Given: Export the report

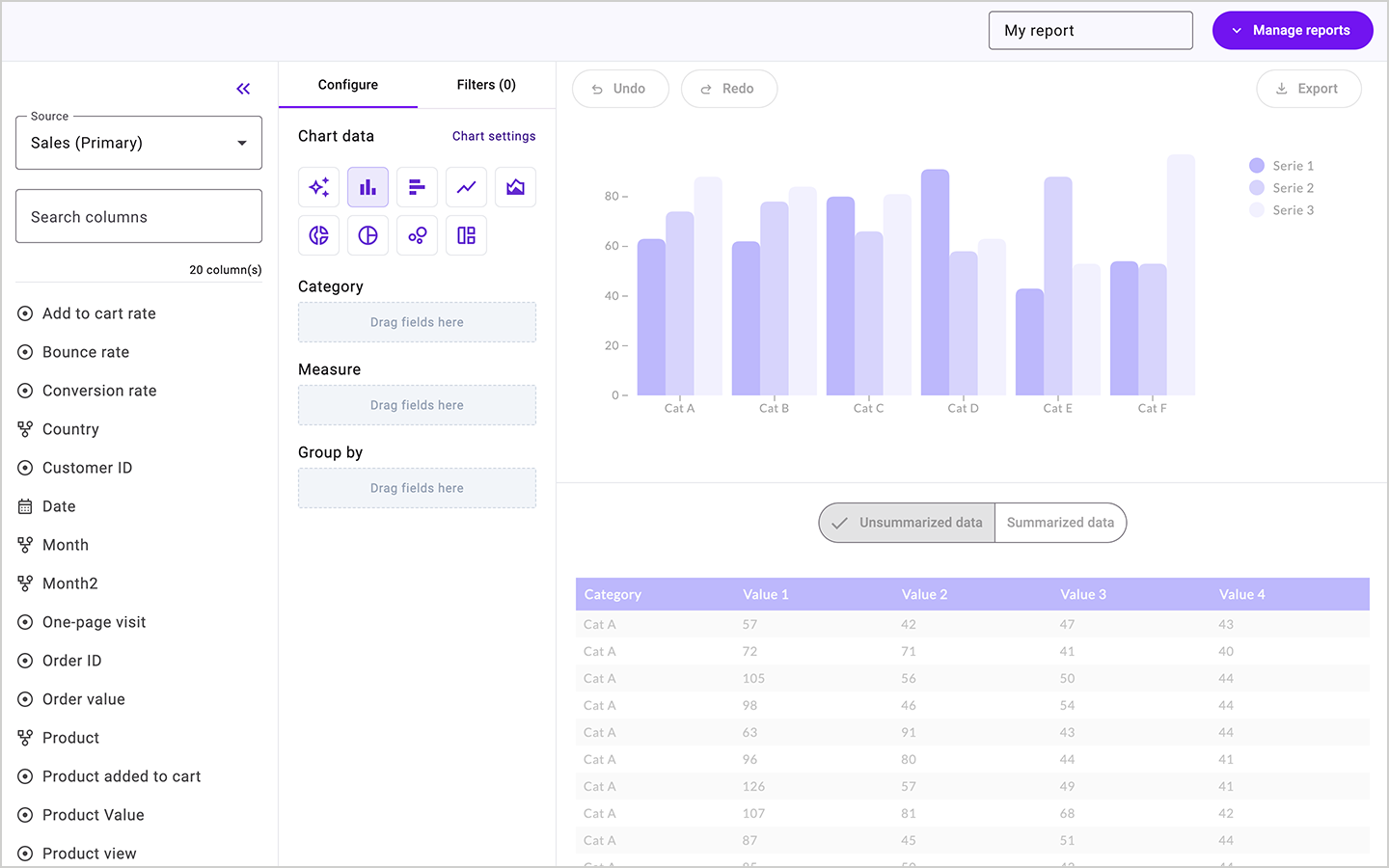Looking at the screenshot, I should coord(1309,88).
